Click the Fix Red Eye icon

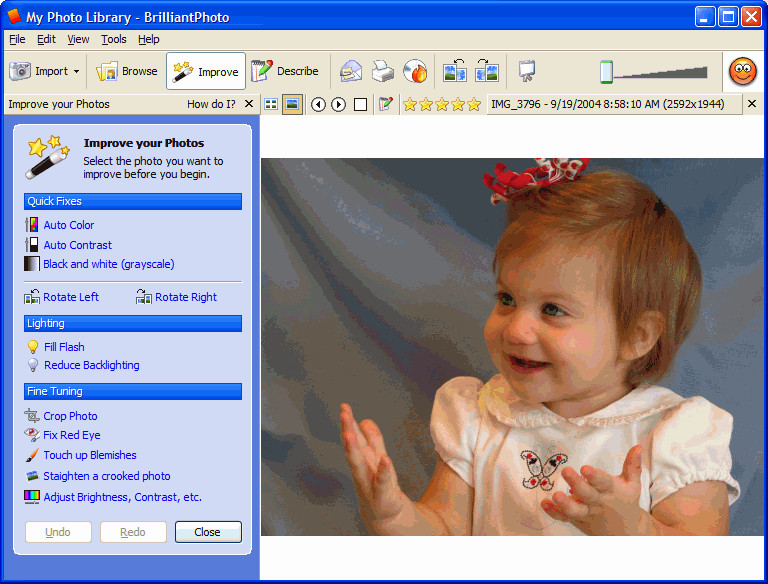point(32,435)
